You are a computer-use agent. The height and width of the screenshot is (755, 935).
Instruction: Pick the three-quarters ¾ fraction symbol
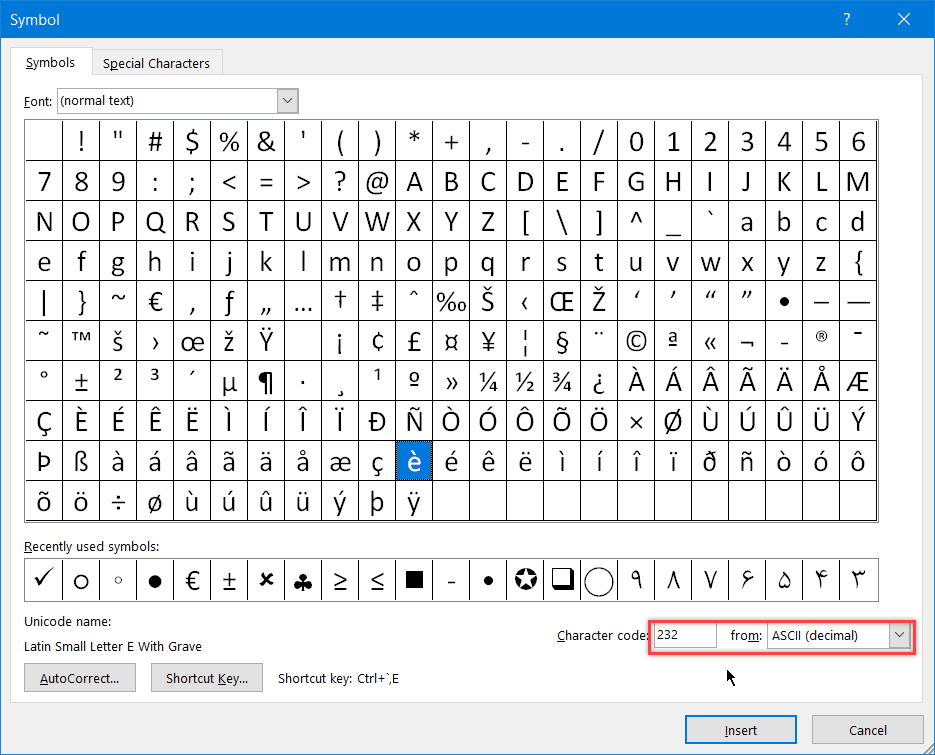(562, 381)
